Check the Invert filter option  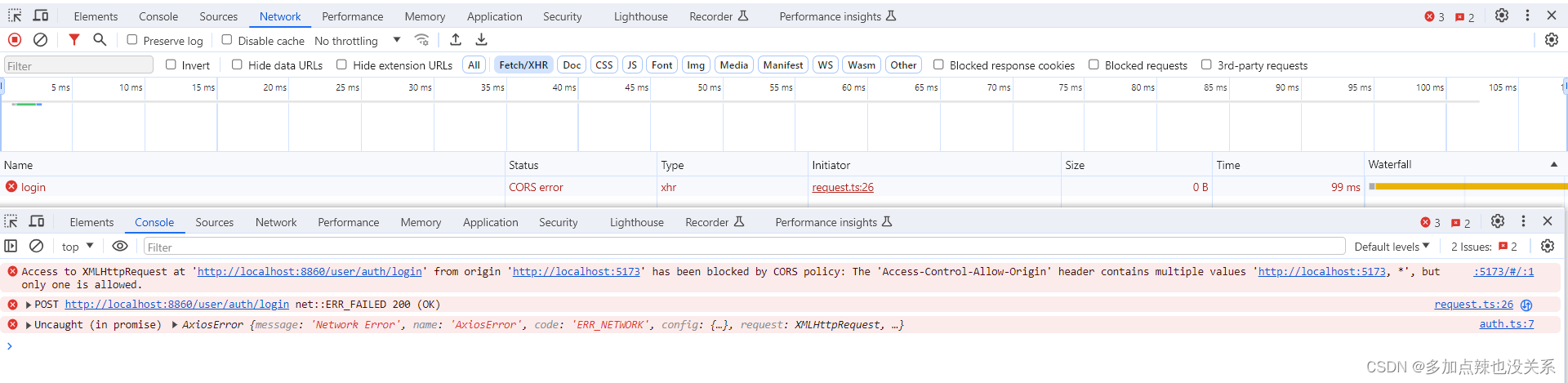pyautogui.click(x=171, y=64)
